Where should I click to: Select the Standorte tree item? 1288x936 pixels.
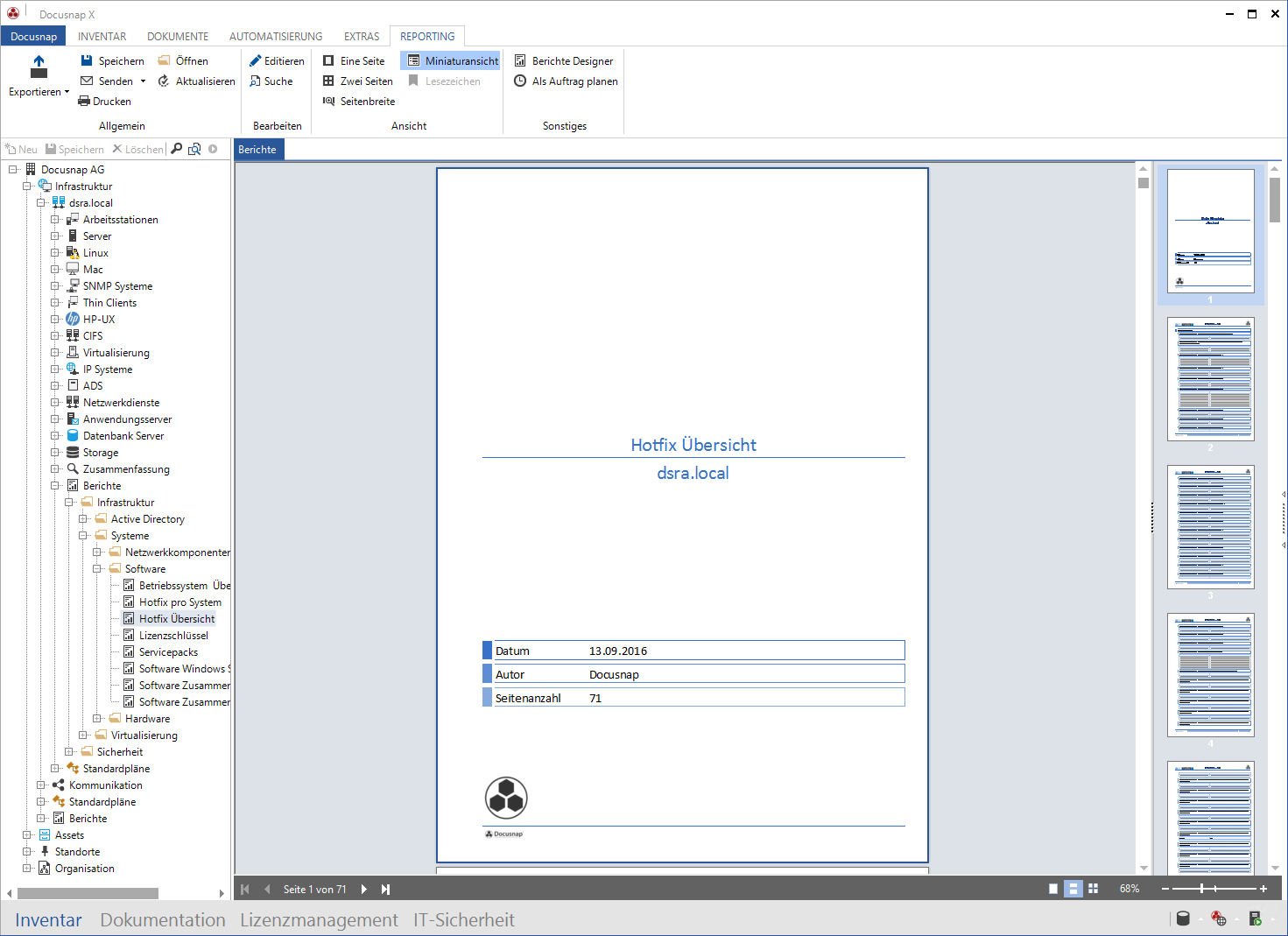tap(77, 852)
